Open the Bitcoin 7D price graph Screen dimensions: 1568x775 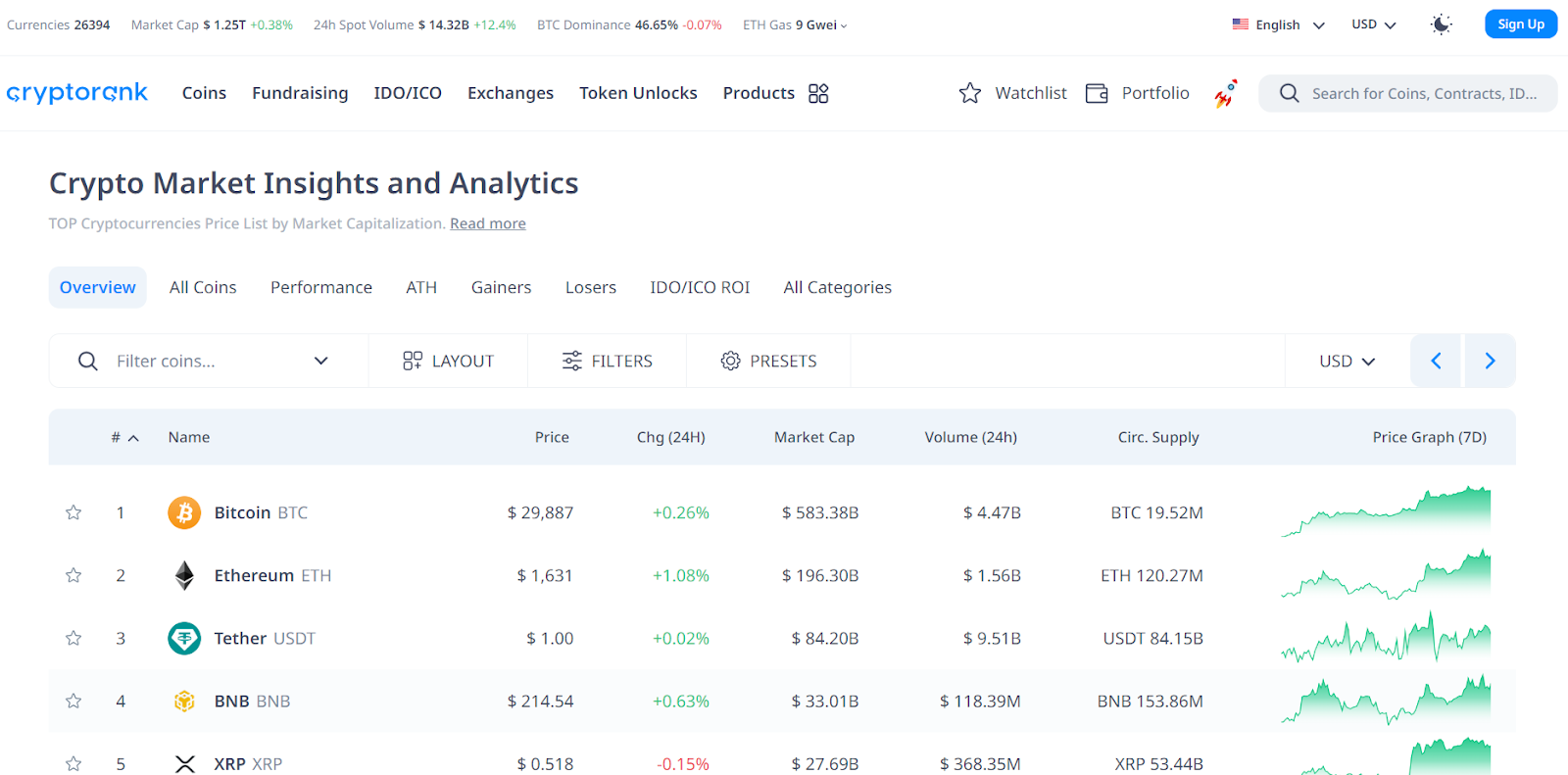click(1386, 511)
